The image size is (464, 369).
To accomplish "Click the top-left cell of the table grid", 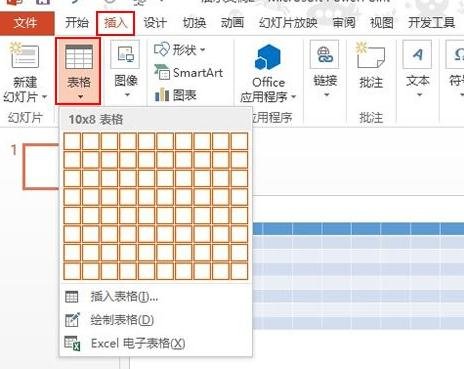I will coord(72,141).
